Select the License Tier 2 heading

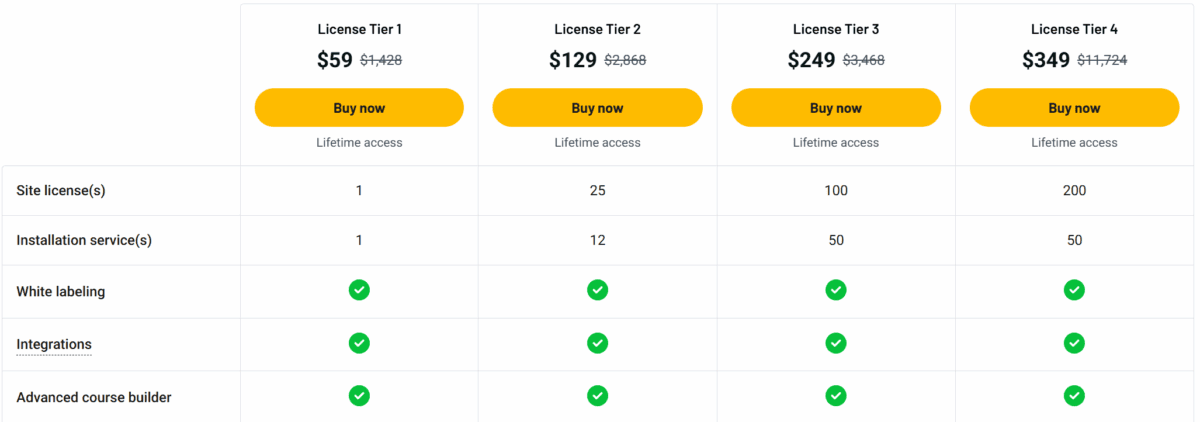[x=597, y=29]
